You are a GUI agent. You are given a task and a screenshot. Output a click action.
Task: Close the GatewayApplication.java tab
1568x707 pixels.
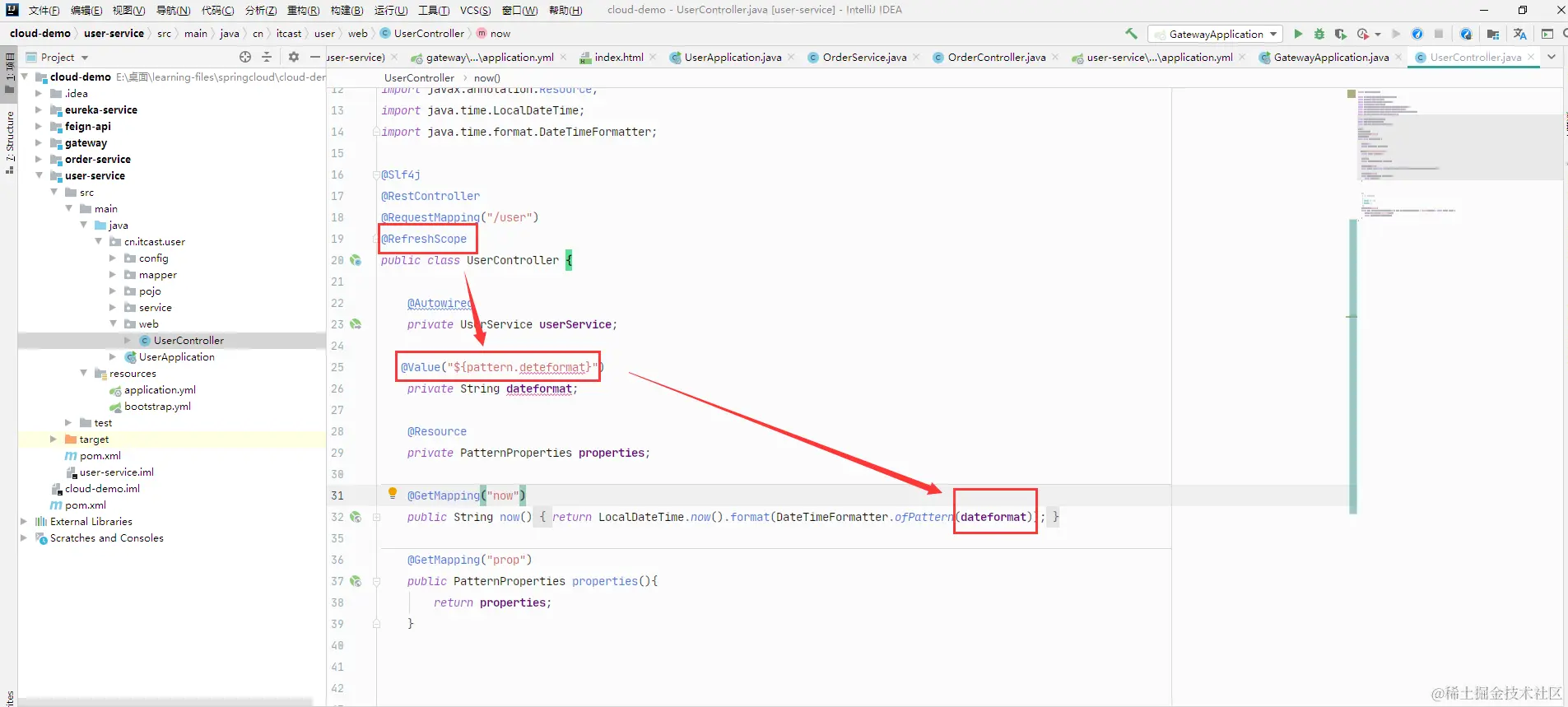pos(1398,57)
